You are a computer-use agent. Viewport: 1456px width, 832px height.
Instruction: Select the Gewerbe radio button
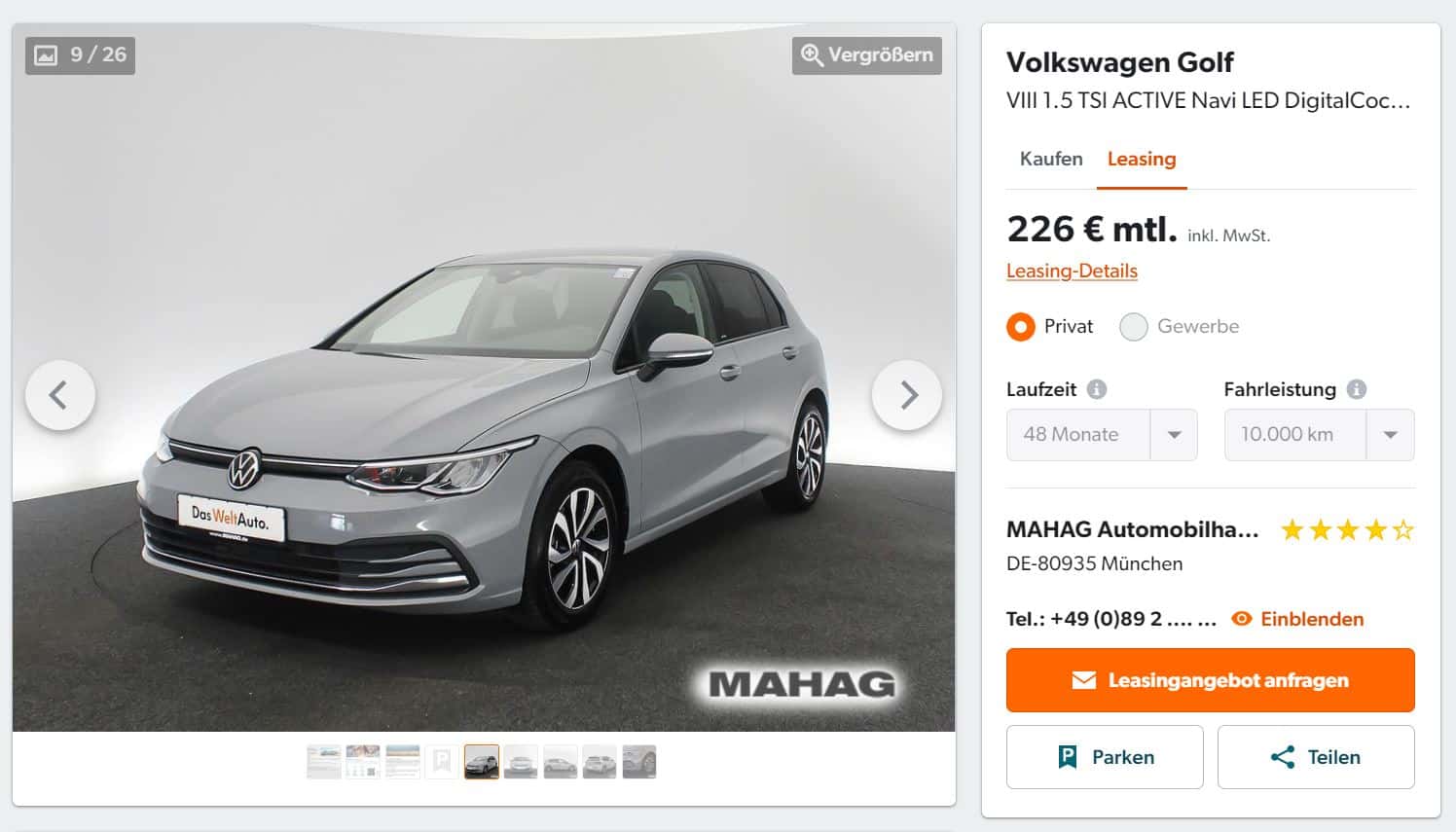(1134, 327)
